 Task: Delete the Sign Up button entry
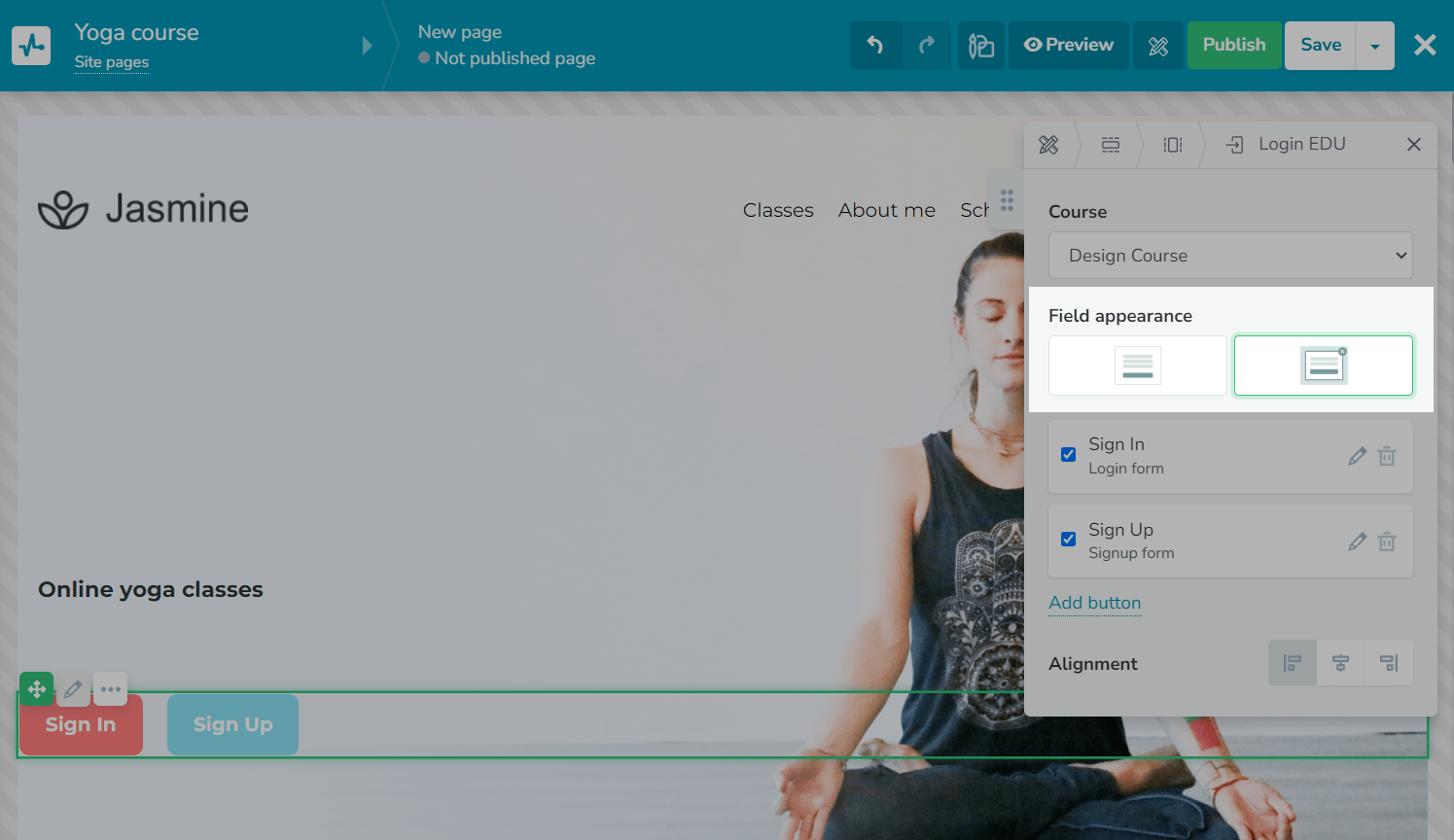click(x=1387, y=542)
